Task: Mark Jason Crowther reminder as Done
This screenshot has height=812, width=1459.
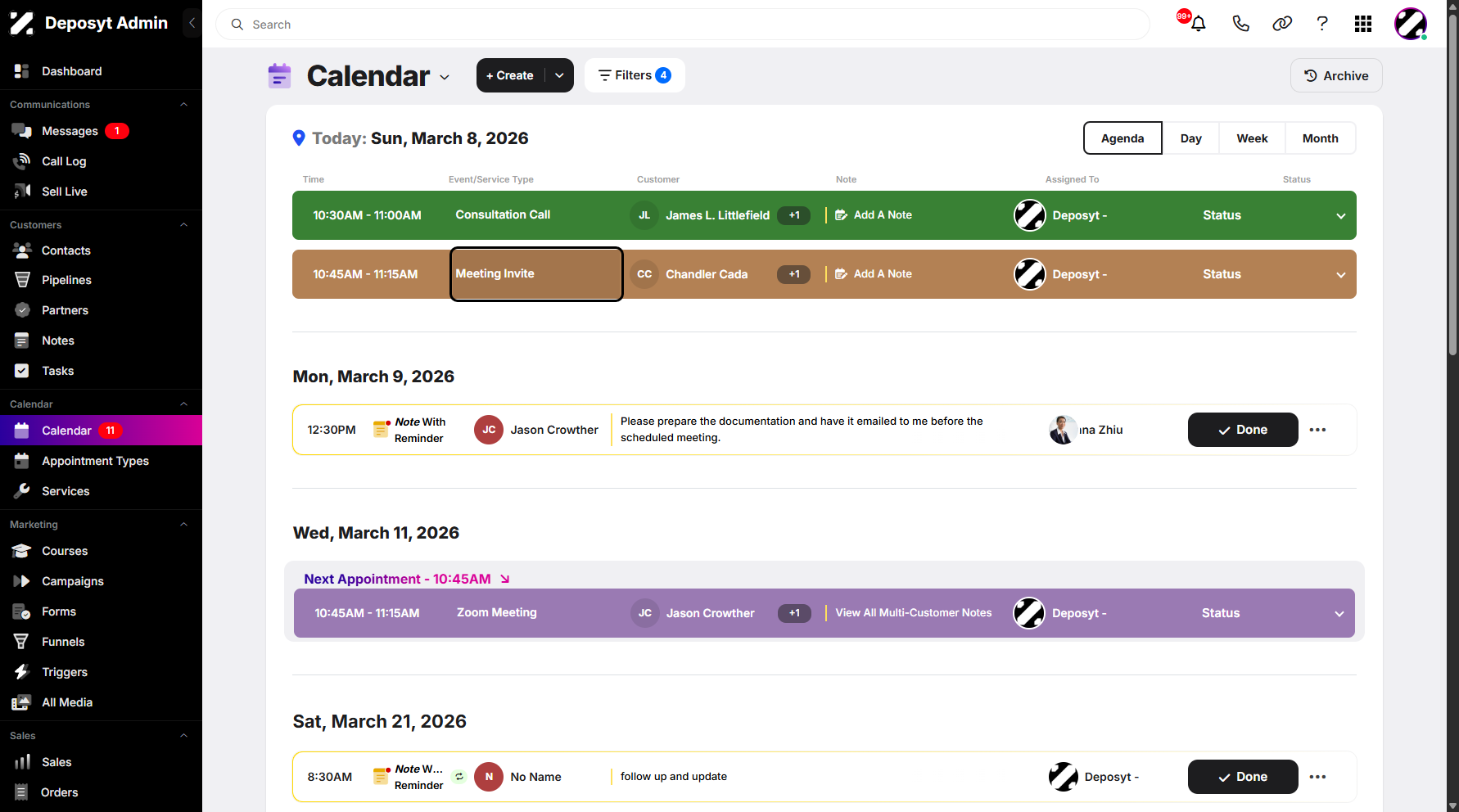Action: pos(1243,430)
